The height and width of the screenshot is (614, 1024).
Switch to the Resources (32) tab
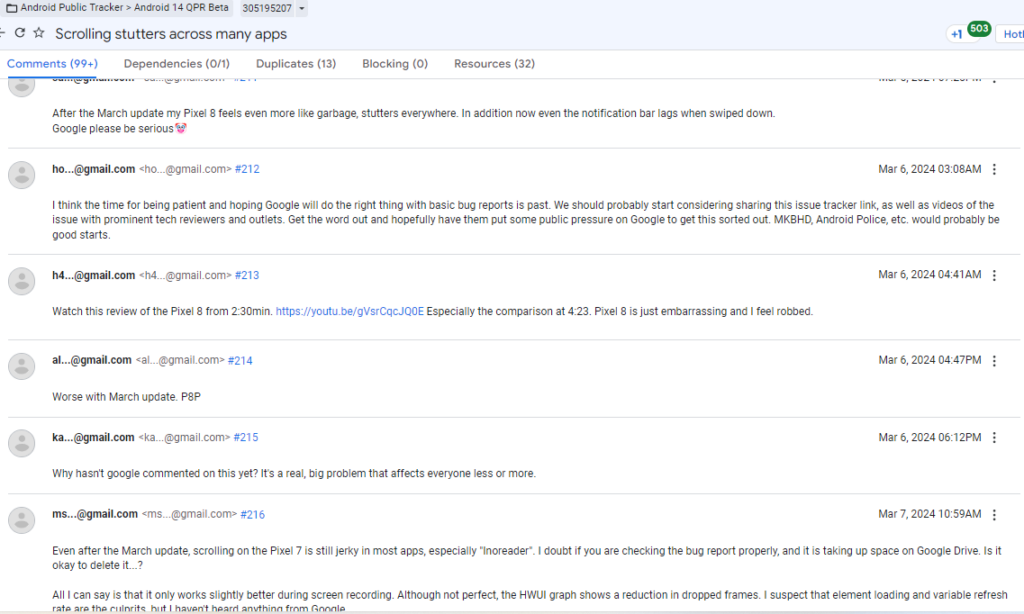coord(494,63)
